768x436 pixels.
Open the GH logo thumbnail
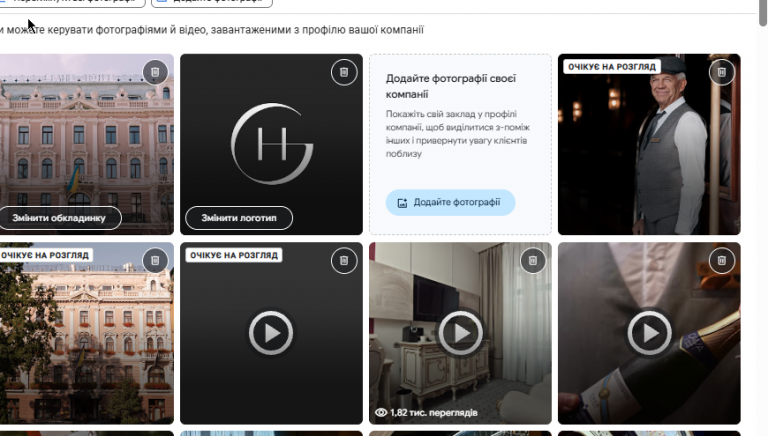271,144
